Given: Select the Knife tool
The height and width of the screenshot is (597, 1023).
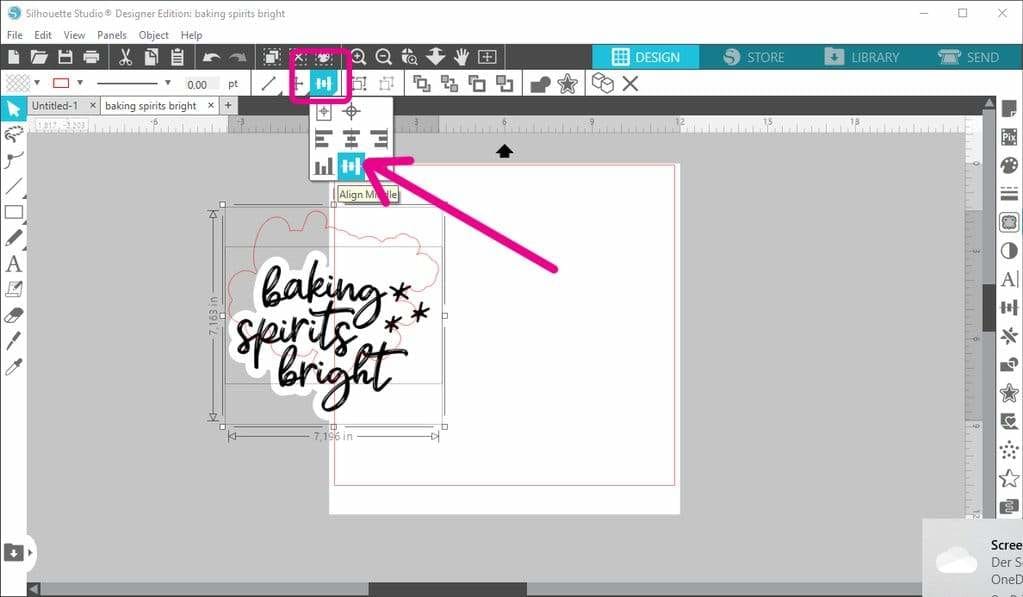Looking at the screenshot, I should click(14, 341).
